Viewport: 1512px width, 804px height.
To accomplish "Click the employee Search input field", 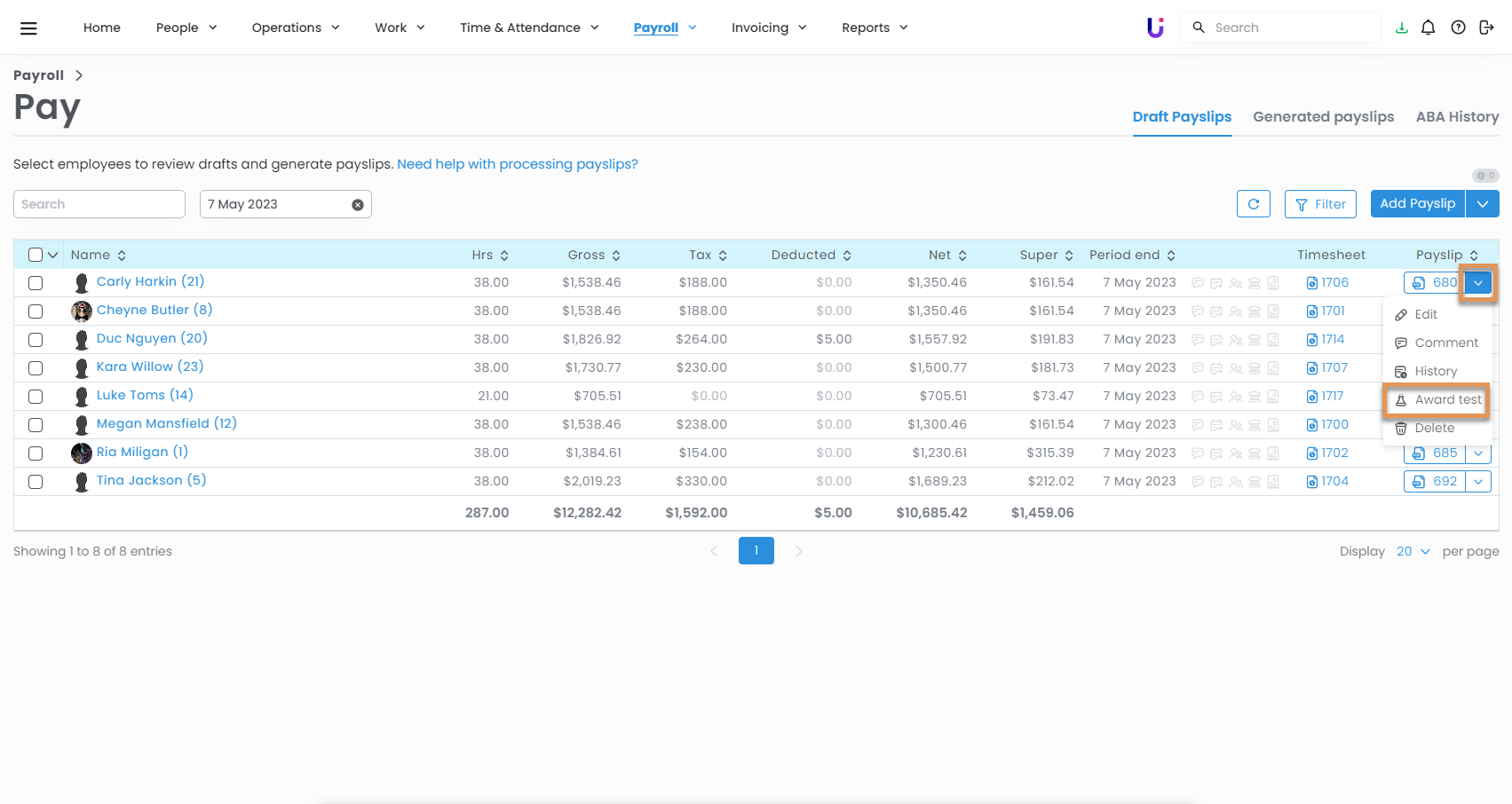I will tap(99, 204).
